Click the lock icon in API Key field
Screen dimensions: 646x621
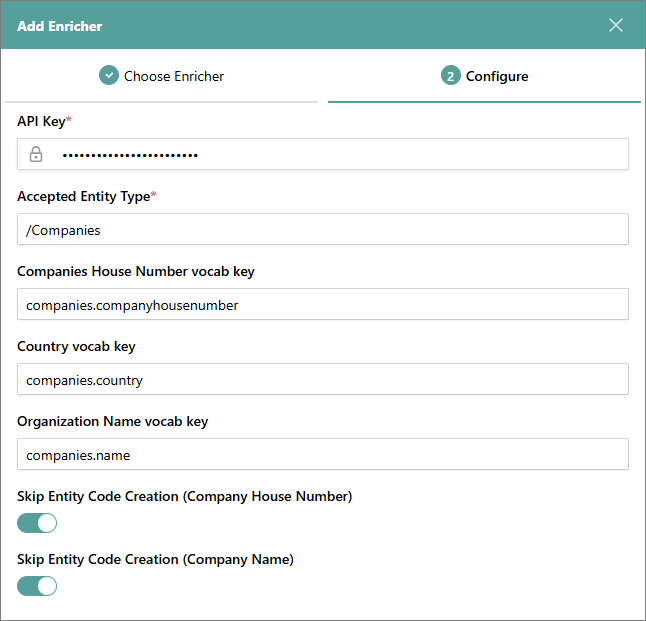pyautogui.click(x=36, y=154)
